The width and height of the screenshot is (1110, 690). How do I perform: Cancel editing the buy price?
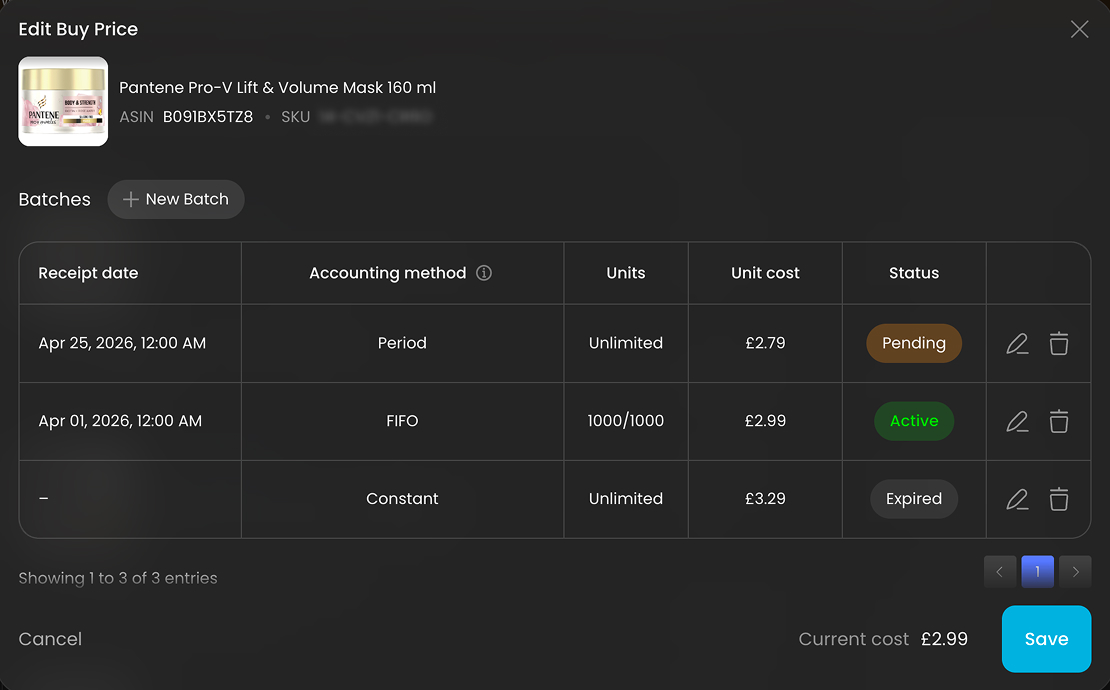tap(50, 639)
